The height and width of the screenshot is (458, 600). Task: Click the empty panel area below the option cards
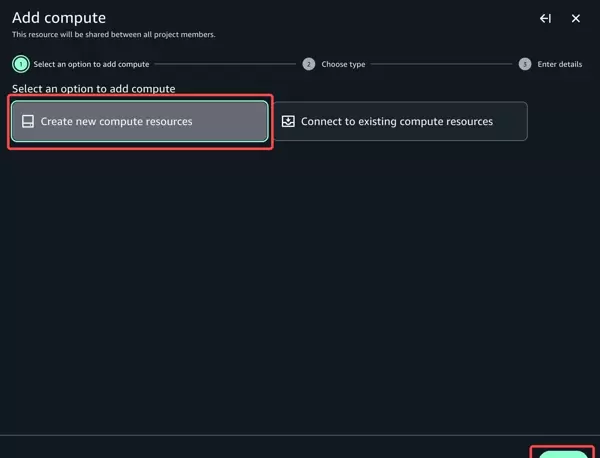[x=300, y=290]
